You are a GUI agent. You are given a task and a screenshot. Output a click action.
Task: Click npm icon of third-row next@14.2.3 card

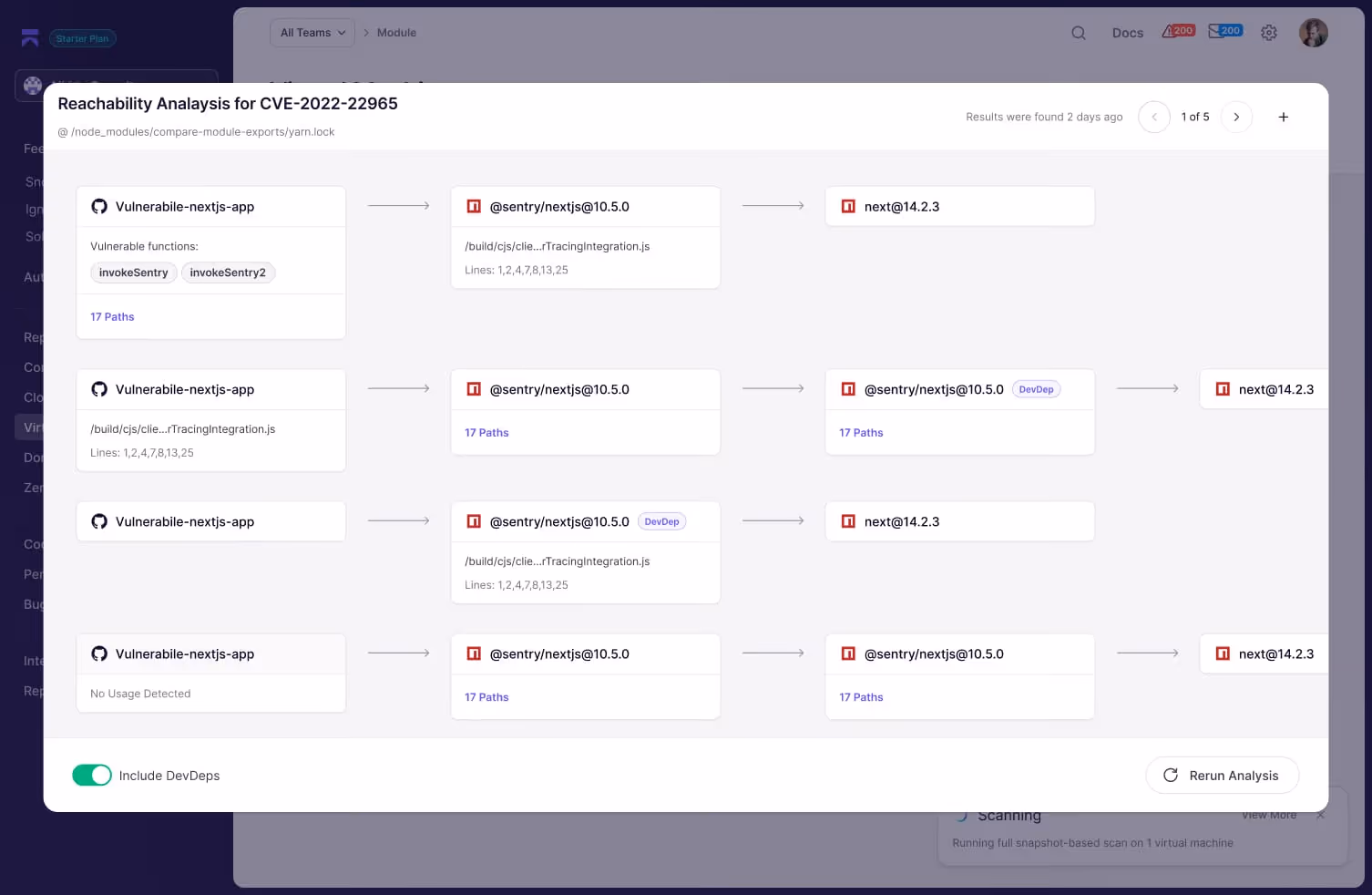848,521
